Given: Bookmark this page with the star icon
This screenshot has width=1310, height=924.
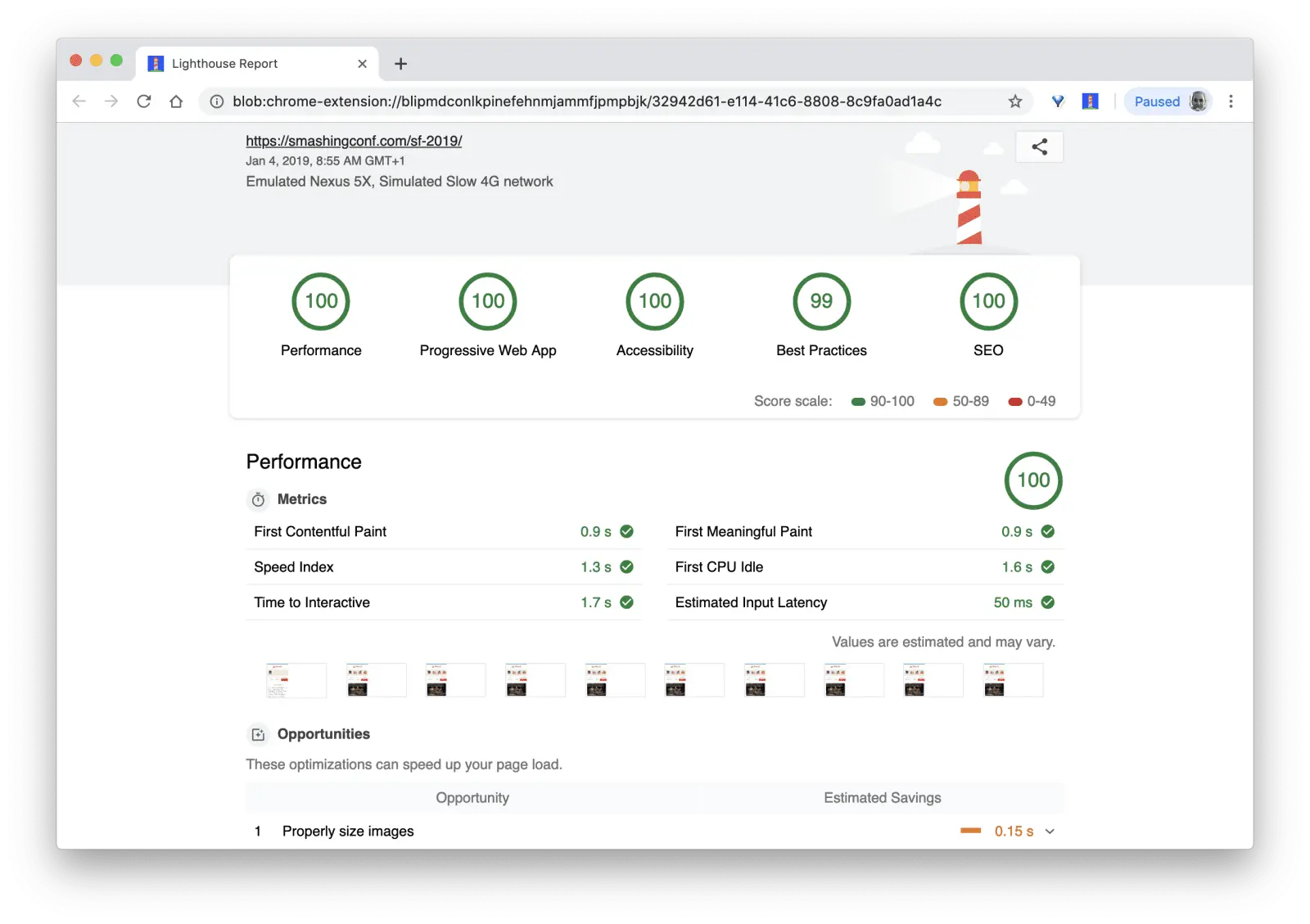Looking at the screenshot, I should tap(1015, 101).
